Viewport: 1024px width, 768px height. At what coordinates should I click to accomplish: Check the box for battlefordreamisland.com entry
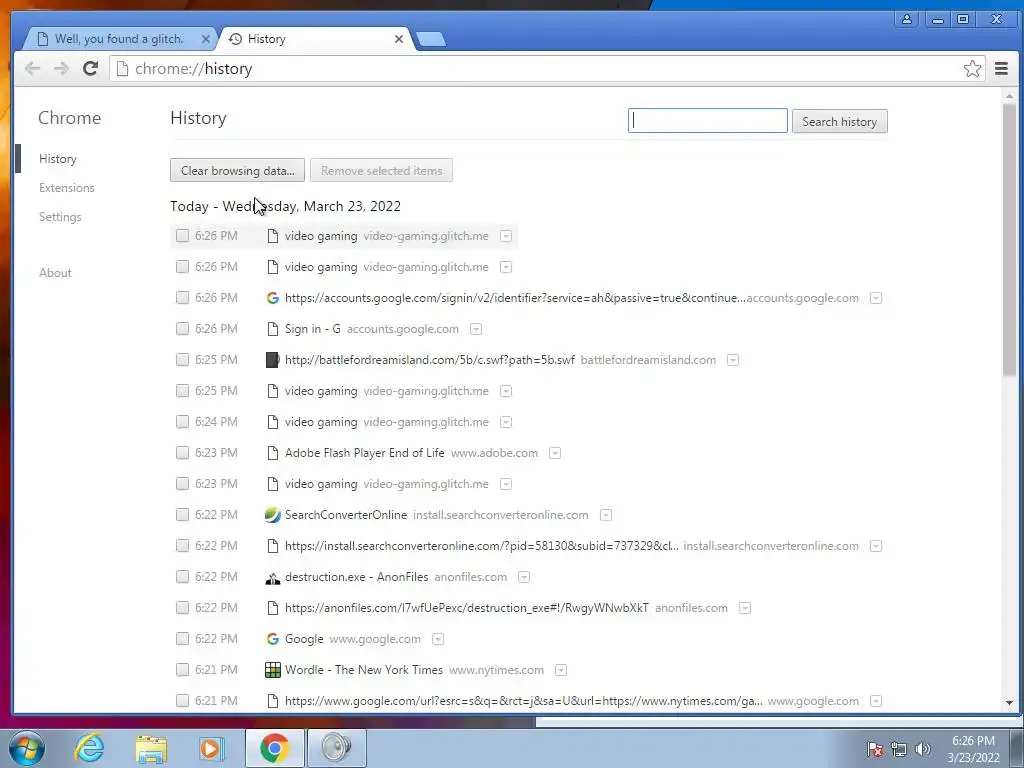[x=182, y=360]
